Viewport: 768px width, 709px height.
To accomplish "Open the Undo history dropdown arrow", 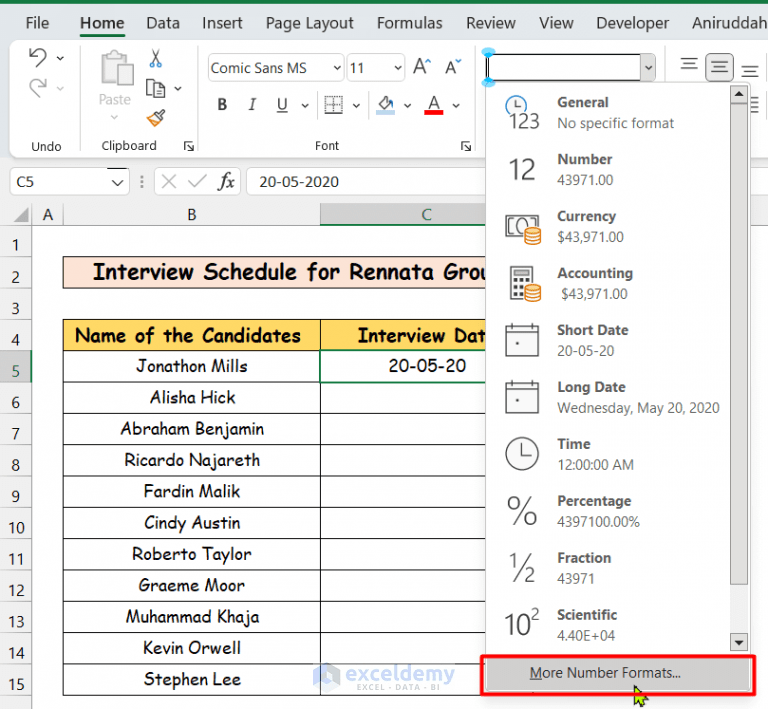I will click(60, 58).
